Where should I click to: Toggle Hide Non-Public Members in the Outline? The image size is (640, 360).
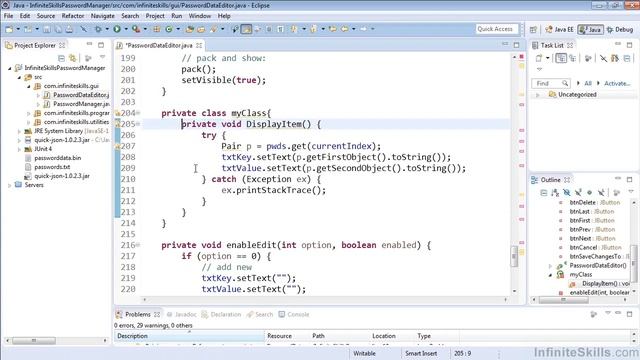click(589, 192)
